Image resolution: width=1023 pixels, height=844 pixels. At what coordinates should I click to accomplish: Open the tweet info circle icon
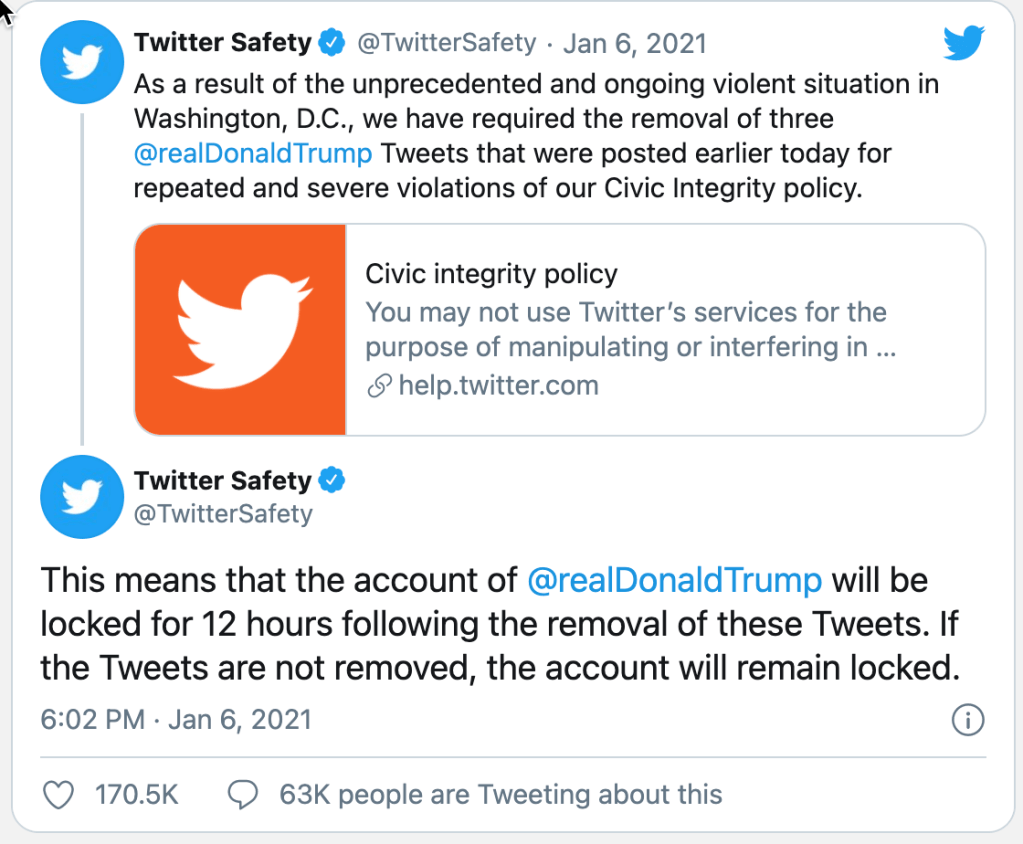[968, 719]
